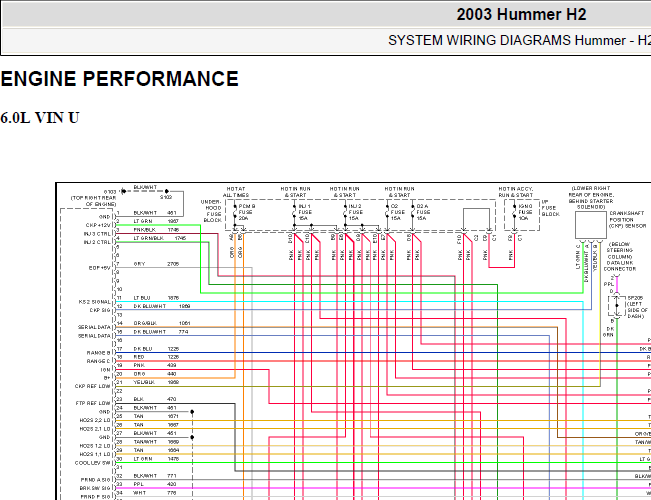Click the 'TAN/WHT 1669' wire label
This screenshot has width=651, height=500.
coord(156,442)
